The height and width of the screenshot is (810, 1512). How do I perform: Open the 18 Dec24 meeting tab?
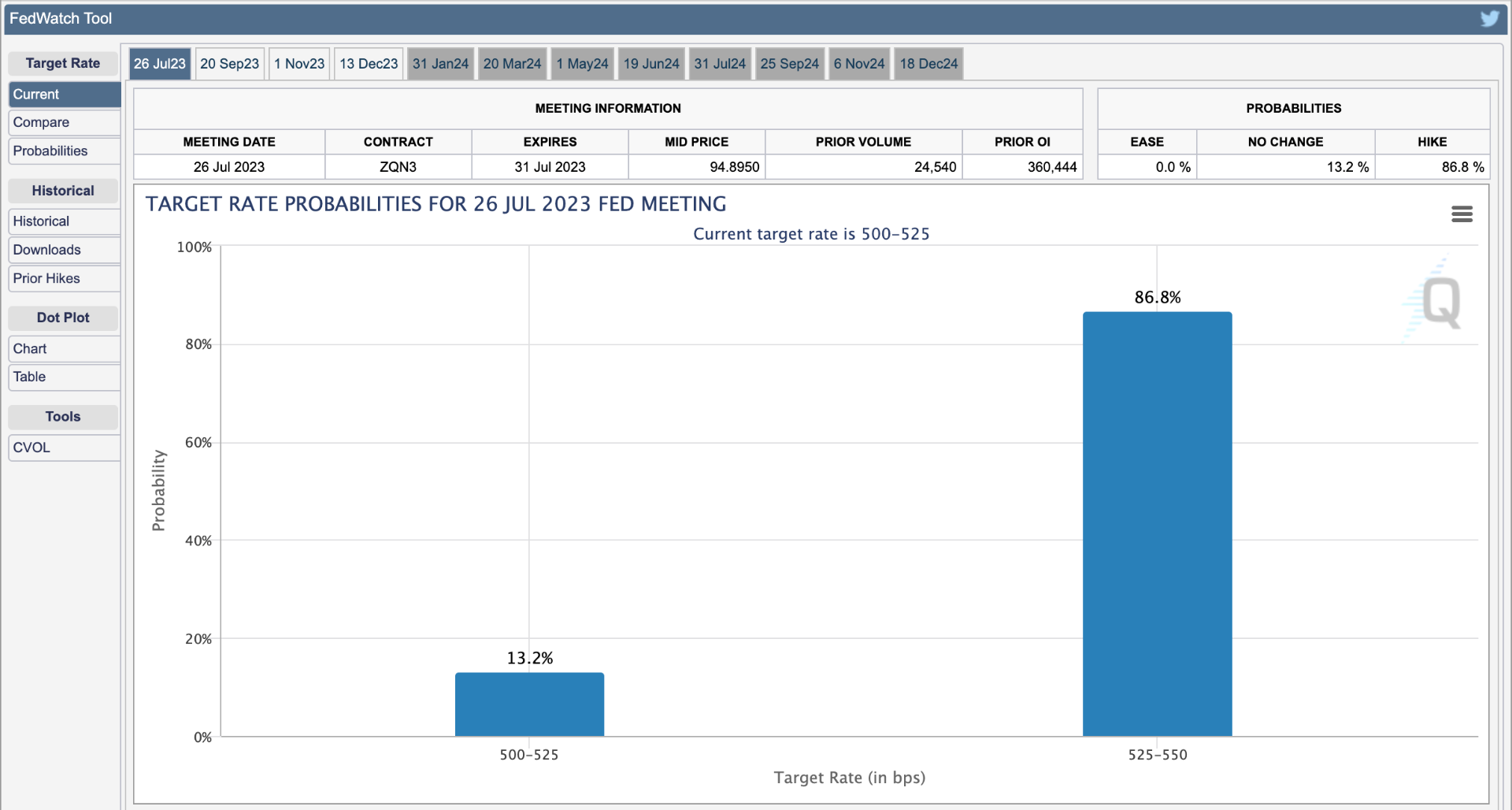(928, 64)
